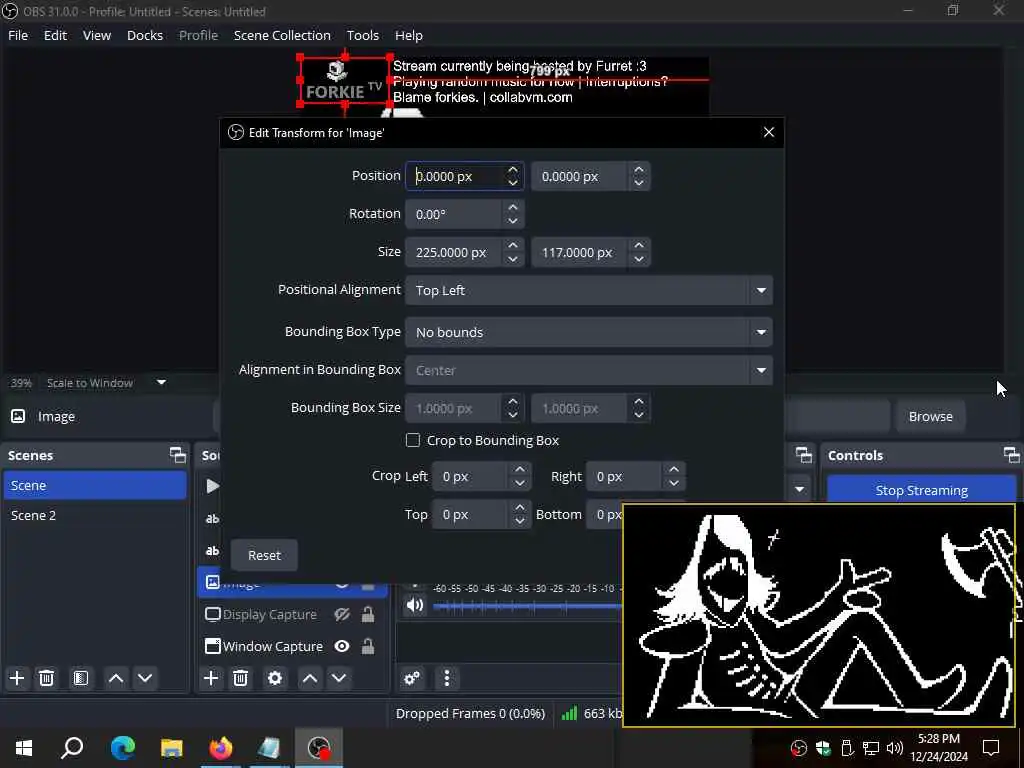Open the Edit menu
The height and width of the screenshot is (768, 1024).
tap(56, 35)
